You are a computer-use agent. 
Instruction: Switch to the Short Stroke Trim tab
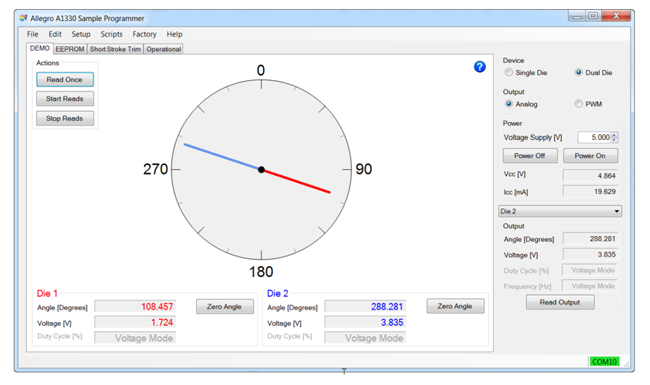pos(115,49)
